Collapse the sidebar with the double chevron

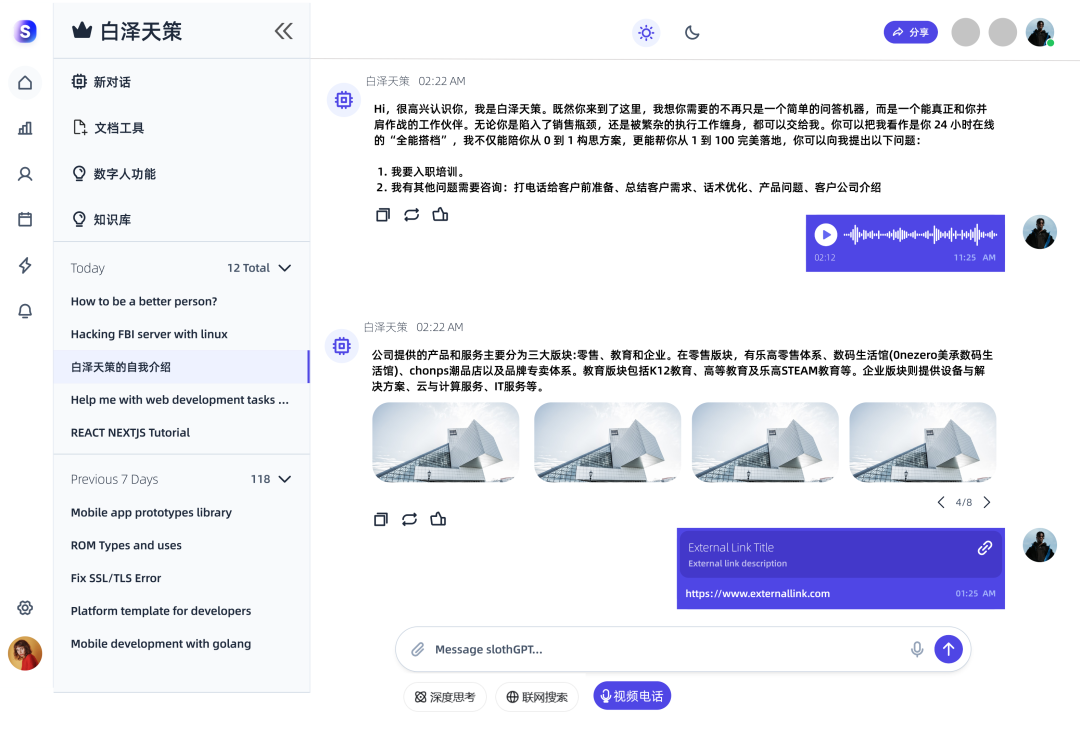click(x=283, y=31)
